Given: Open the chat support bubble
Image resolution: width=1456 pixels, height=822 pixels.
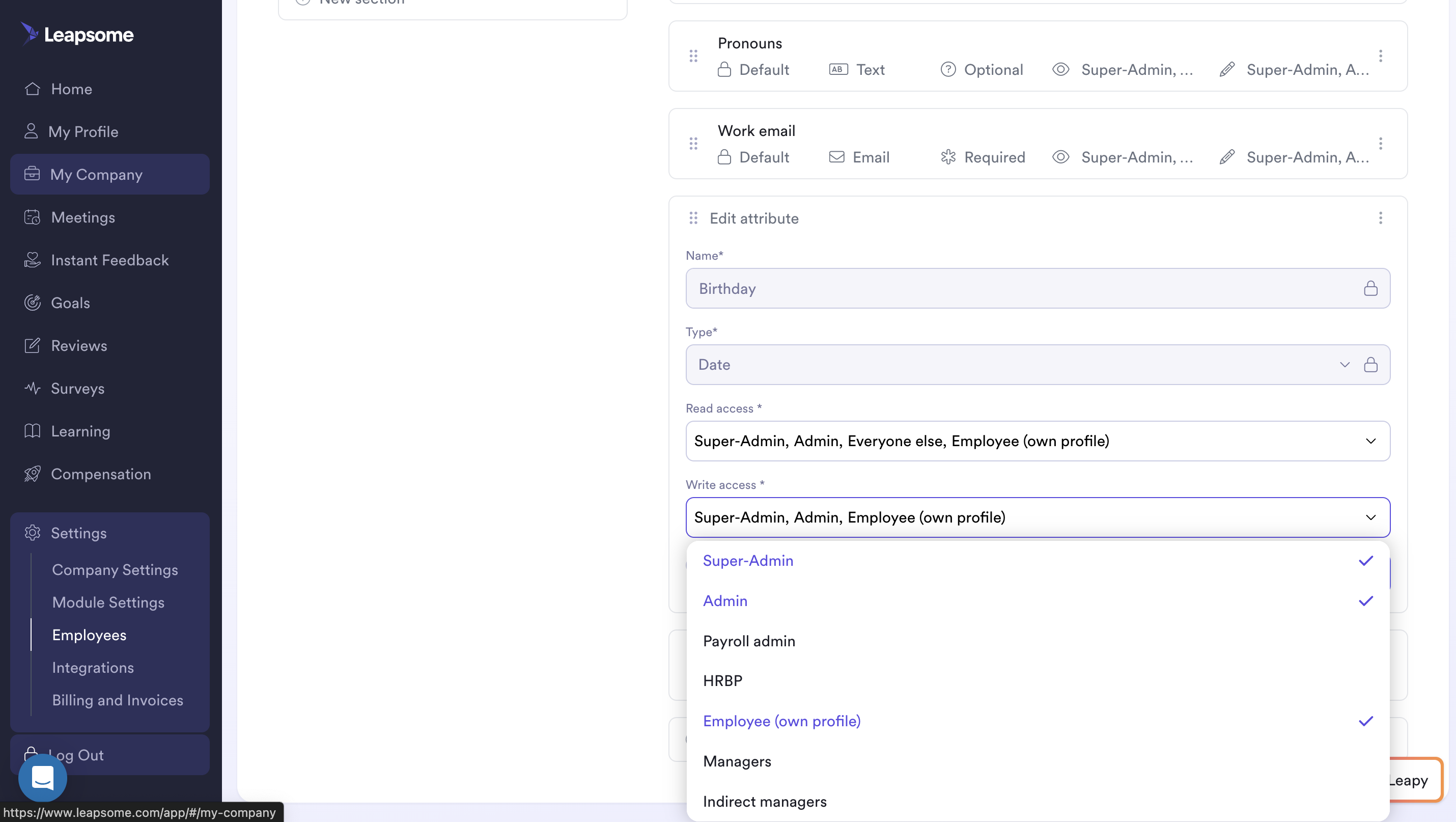Looking at the screenshot, I should (x=42, y=778).
